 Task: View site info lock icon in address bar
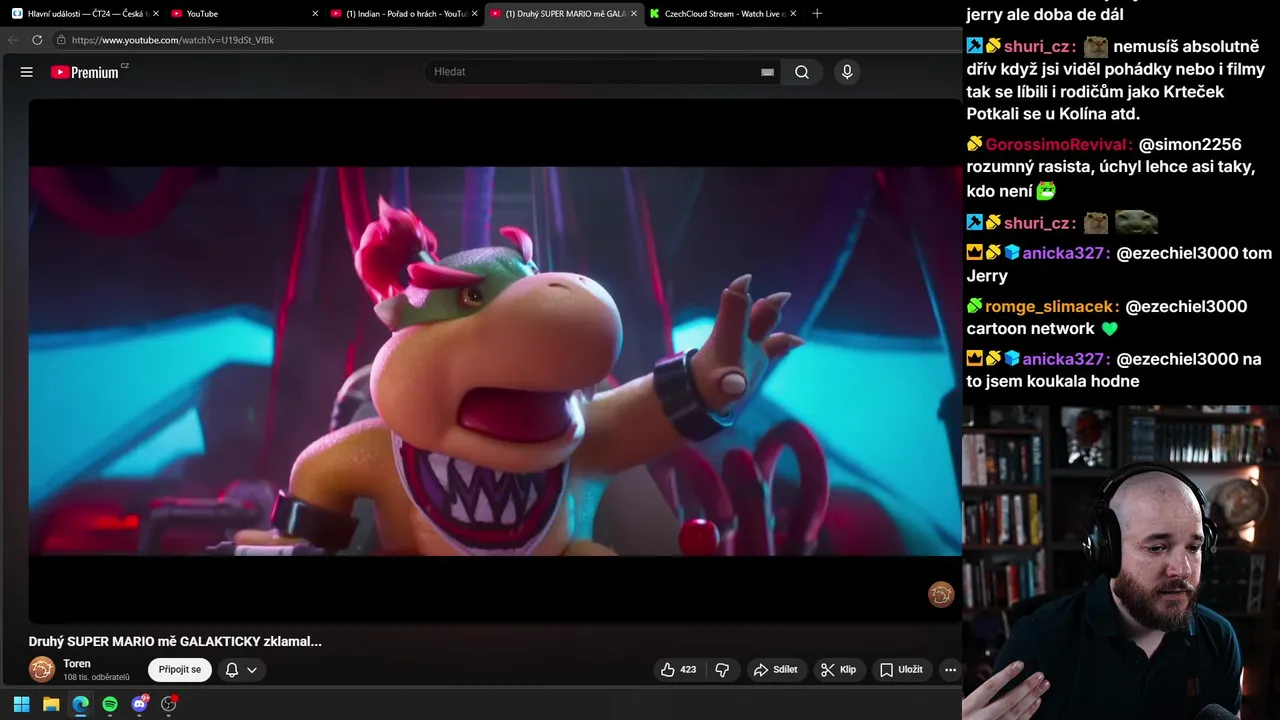click(x=61, y=40)
